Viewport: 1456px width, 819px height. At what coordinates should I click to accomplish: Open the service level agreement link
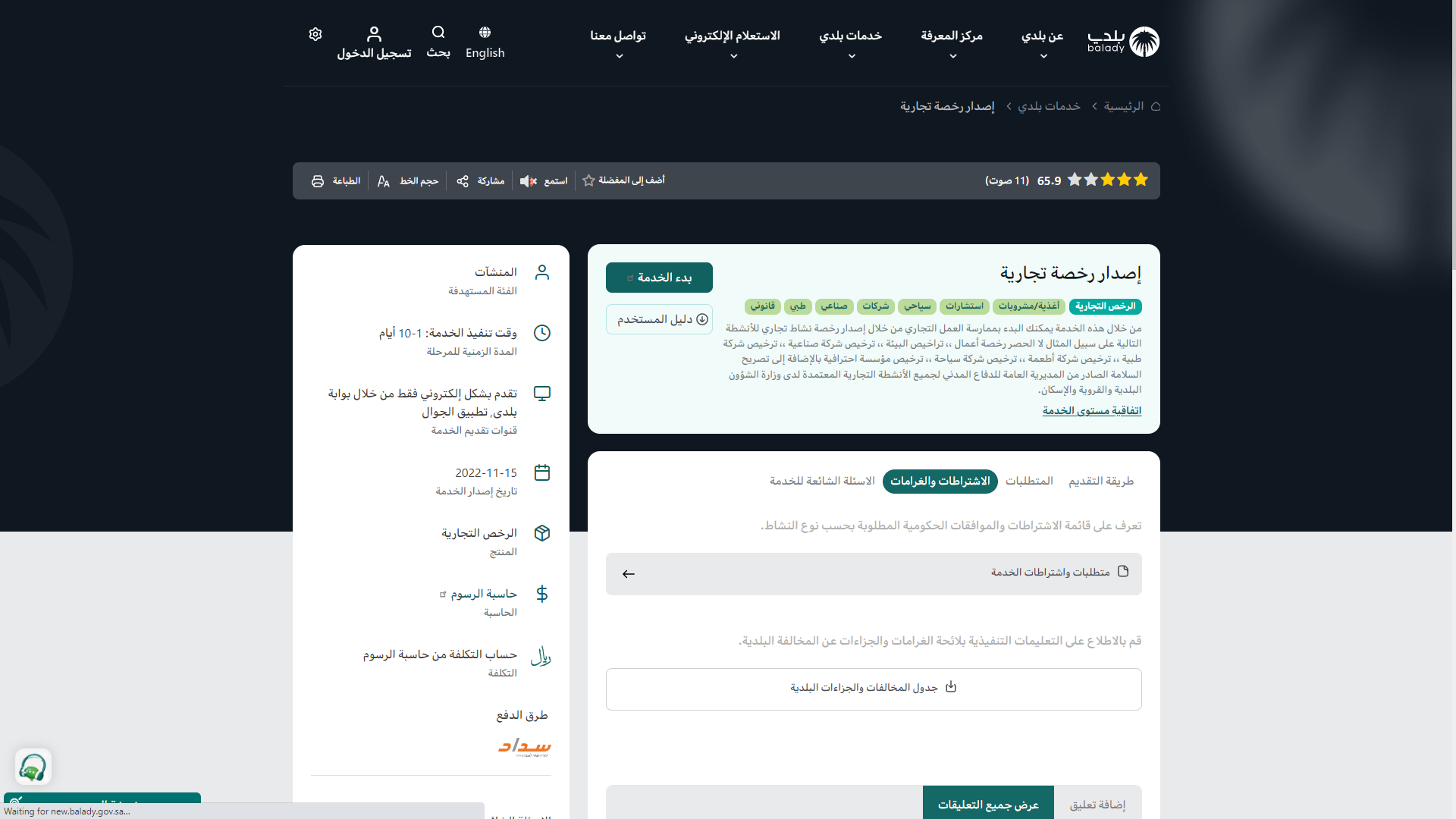point(1091,411)
